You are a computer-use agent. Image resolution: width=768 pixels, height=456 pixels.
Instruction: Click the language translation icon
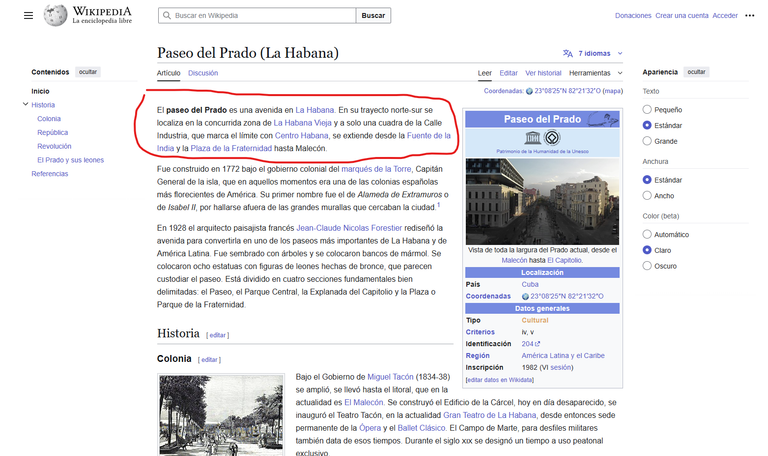[568, 53]
